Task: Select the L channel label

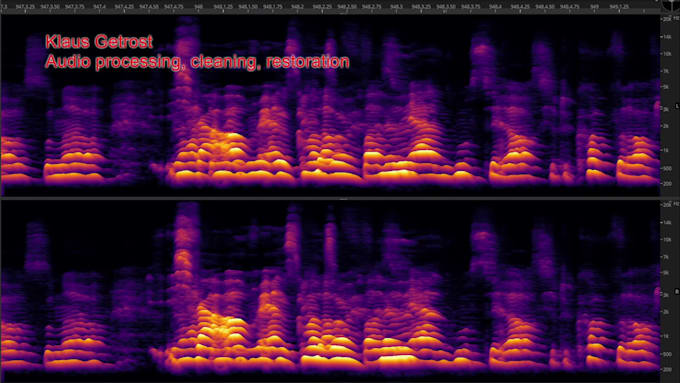Action: click(x=677, y=106)
